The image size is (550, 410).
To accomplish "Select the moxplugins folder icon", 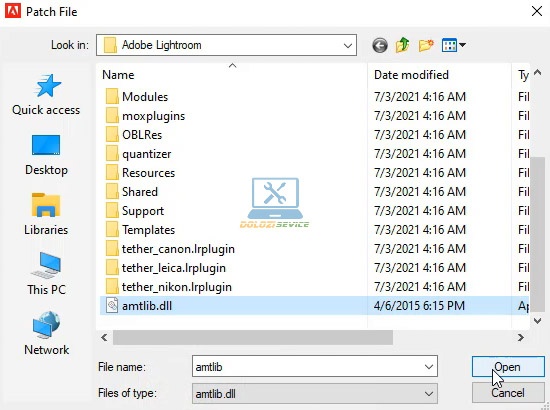I will (112, 115).
